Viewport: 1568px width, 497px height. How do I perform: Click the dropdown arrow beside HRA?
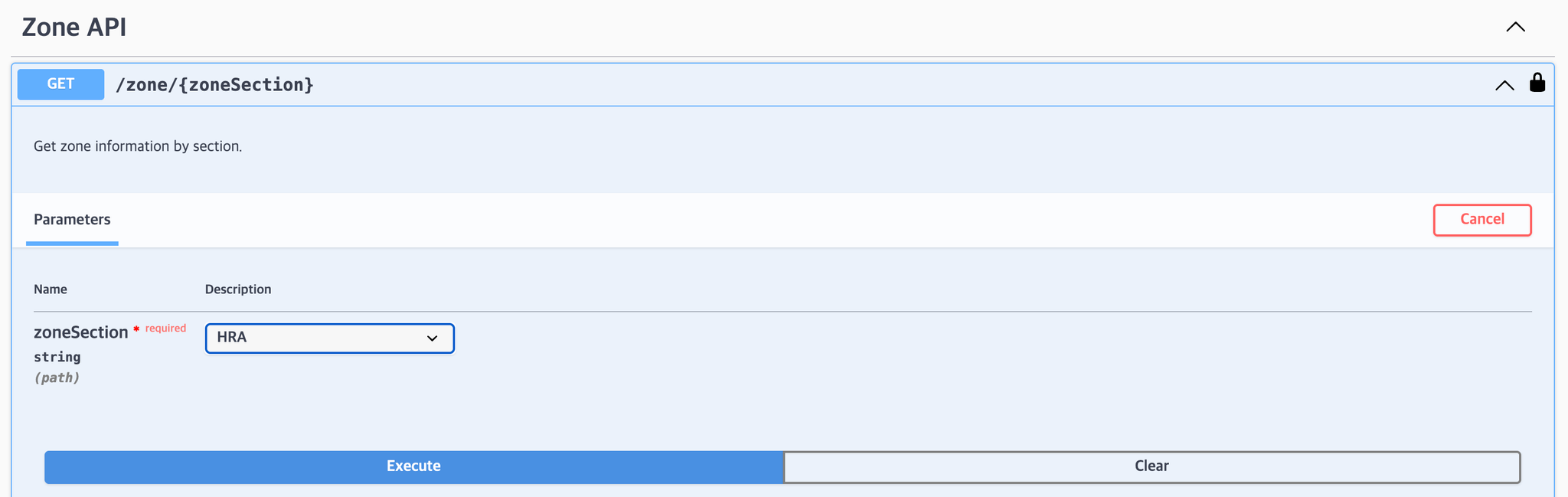pos(432,338)
